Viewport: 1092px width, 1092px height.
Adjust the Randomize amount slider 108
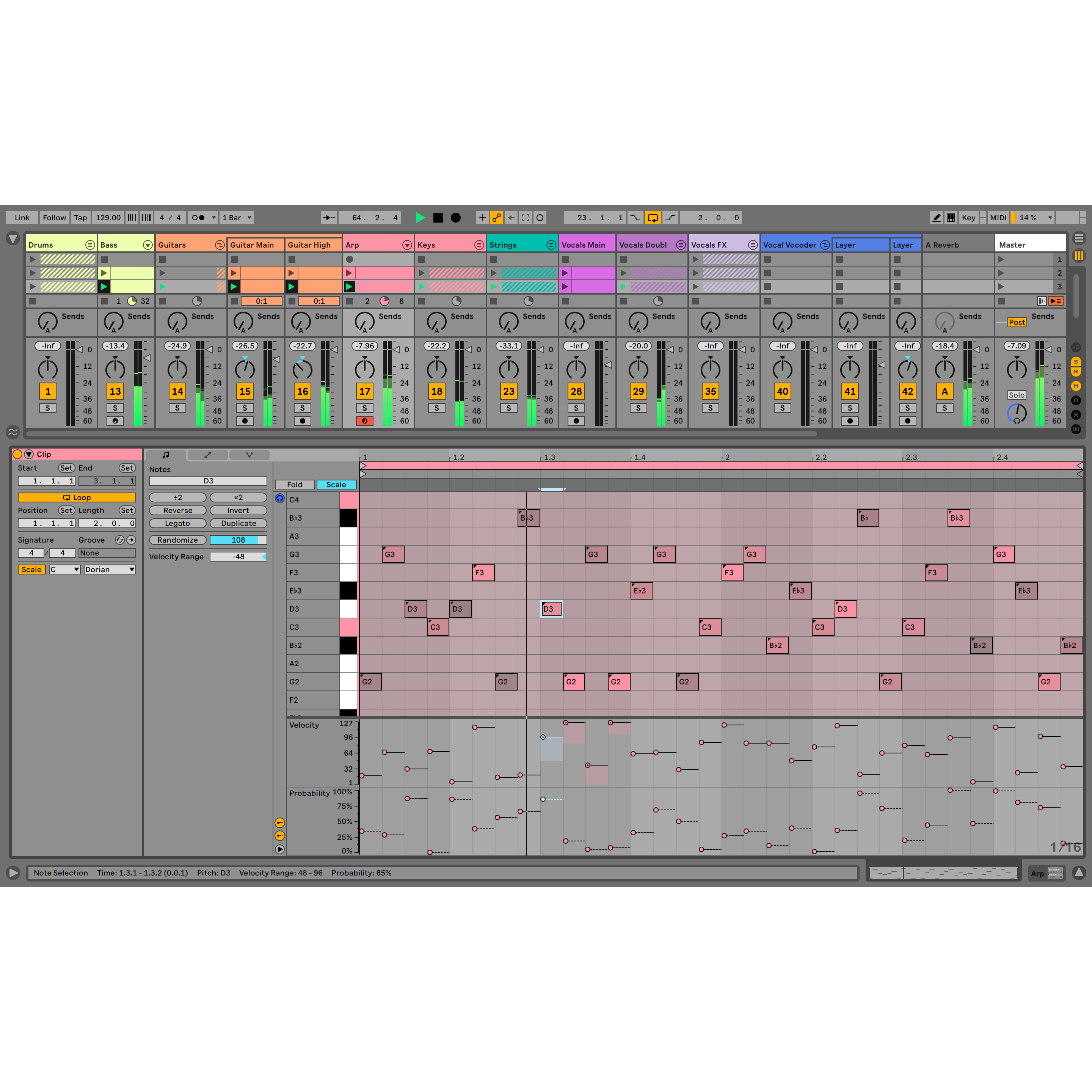click(x=238, y=540)
